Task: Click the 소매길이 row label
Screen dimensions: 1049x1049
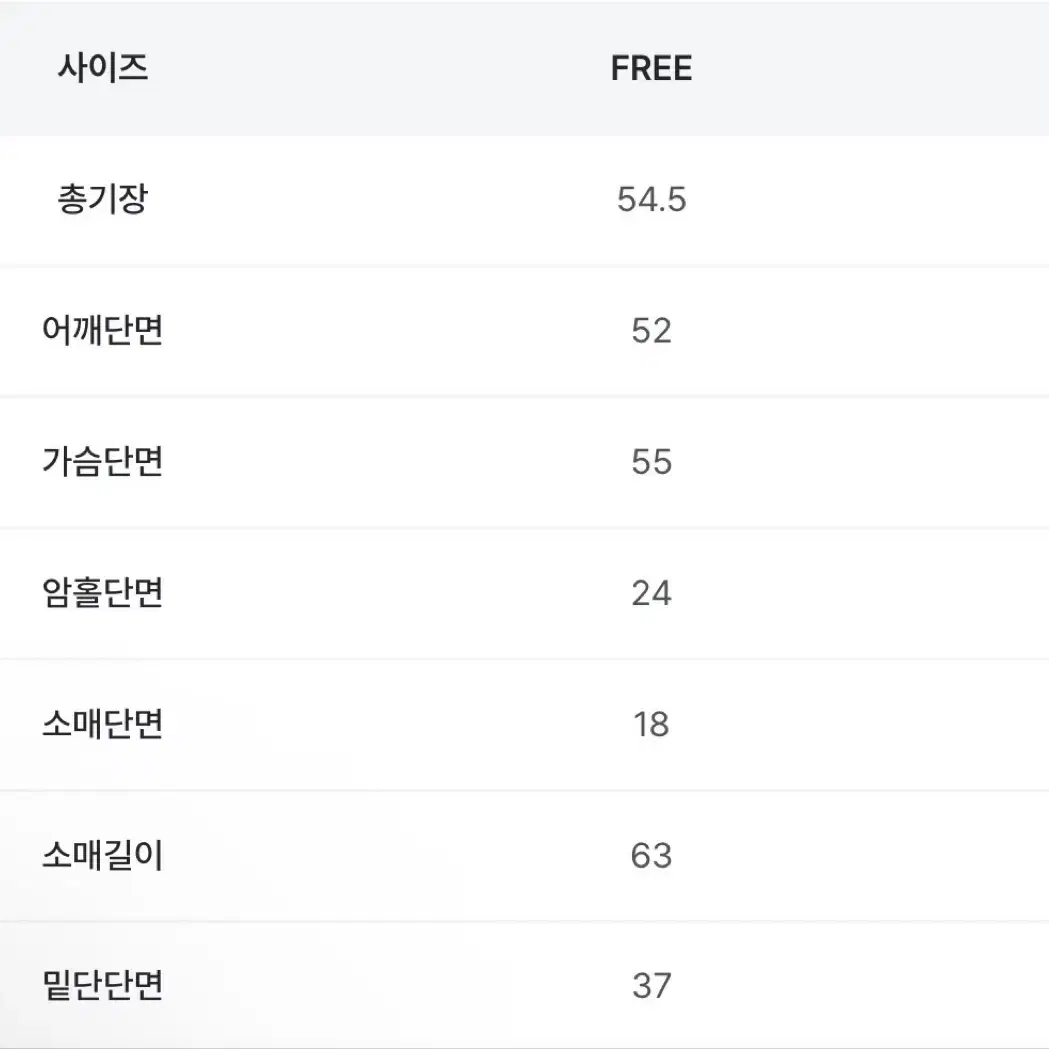Action: pos(102,854)
